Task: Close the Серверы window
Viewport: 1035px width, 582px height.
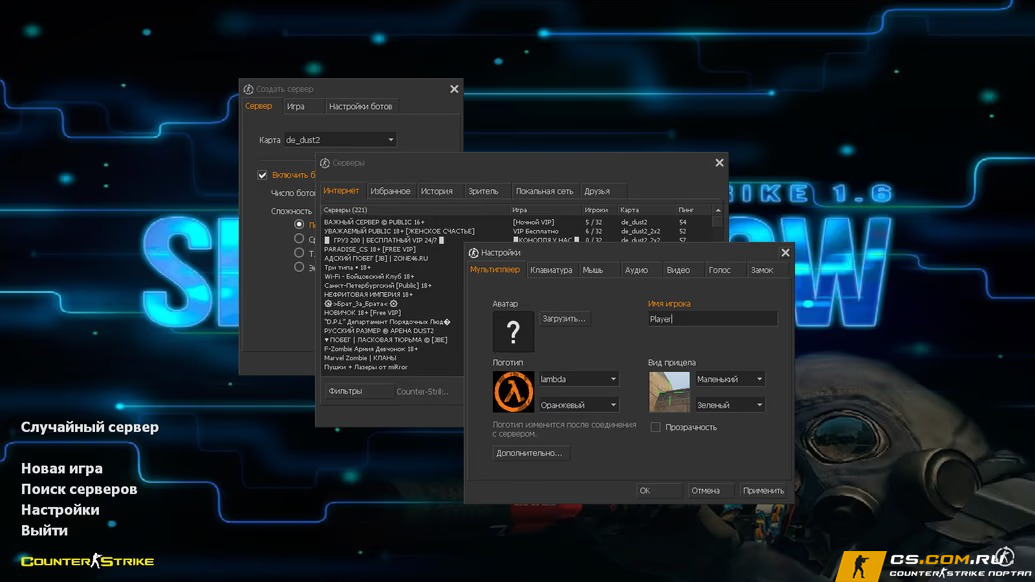Action: pos(719,163)
